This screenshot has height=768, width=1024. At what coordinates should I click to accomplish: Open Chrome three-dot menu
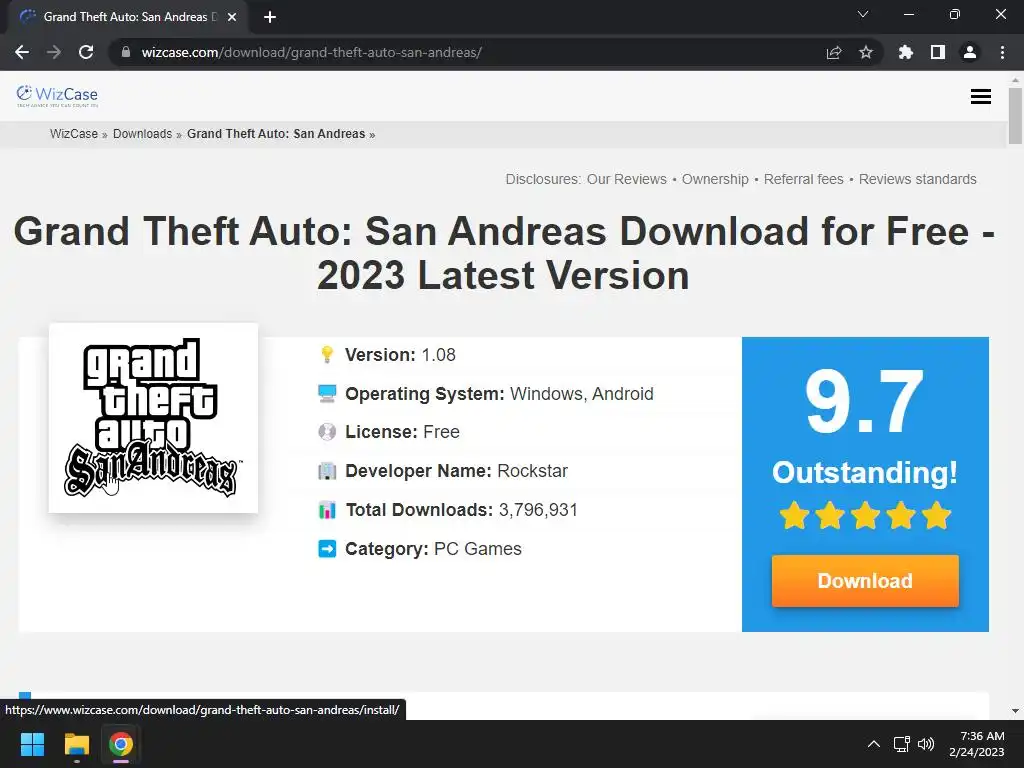pyautogui.click(x=1002, y=52)
